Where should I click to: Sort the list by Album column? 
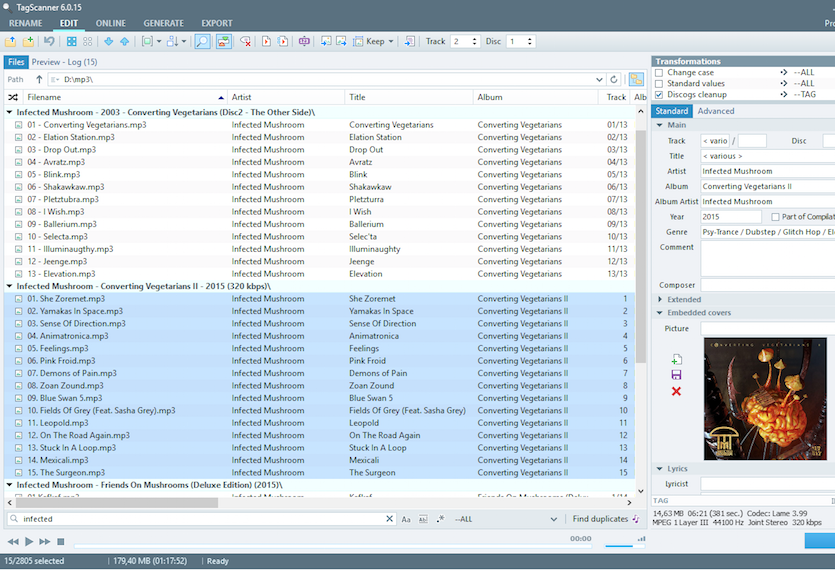[x=536, y=97]
